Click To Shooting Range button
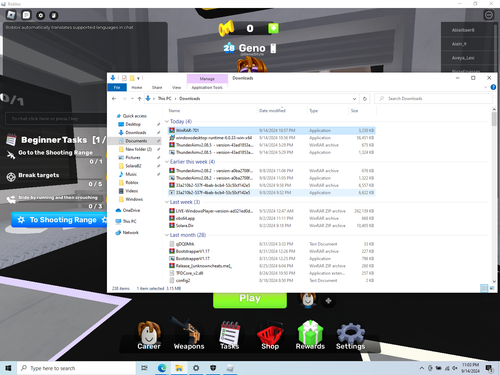Image resolution: width=500 pixels, height=375 pixels. tap(60, 220)
